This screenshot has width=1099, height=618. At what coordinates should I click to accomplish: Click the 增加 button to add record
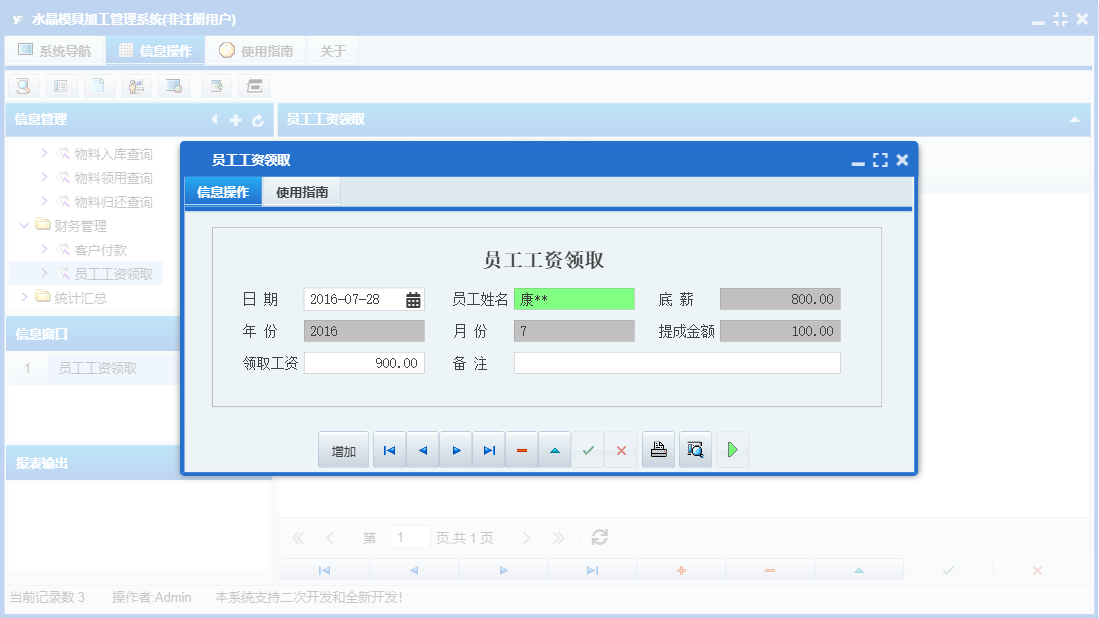point(343,449)
